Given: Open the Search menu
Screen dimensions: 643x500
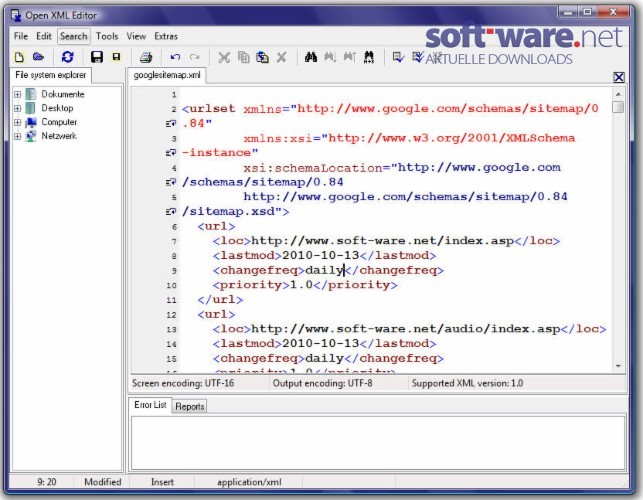Looking at the screenshot, I should click(x=74, y=36).
